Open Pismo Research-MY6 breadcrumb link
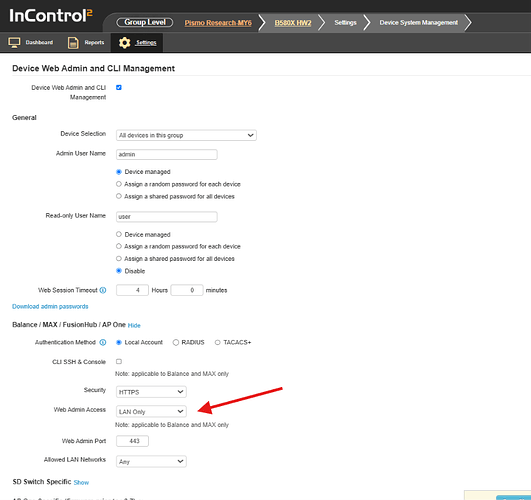Image resolution: width=531 pixels, height=500 pixels. coord(218,23)
